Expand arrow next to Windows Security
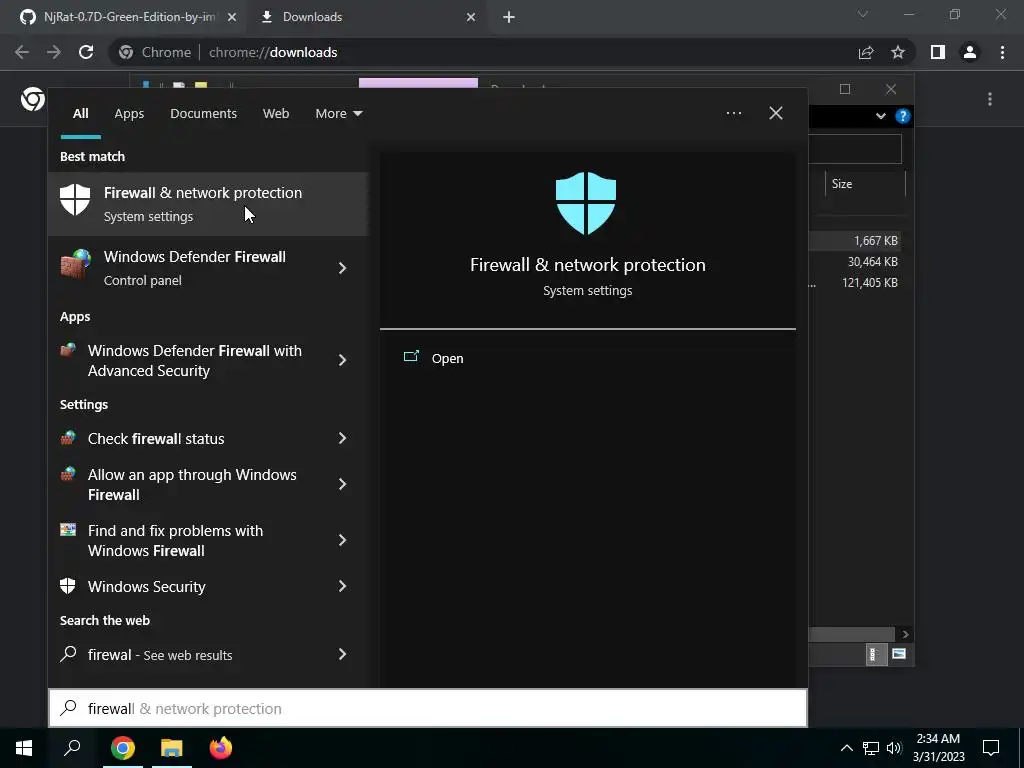Viewport: 1024px width, 768px height. [x=342, y=586]
